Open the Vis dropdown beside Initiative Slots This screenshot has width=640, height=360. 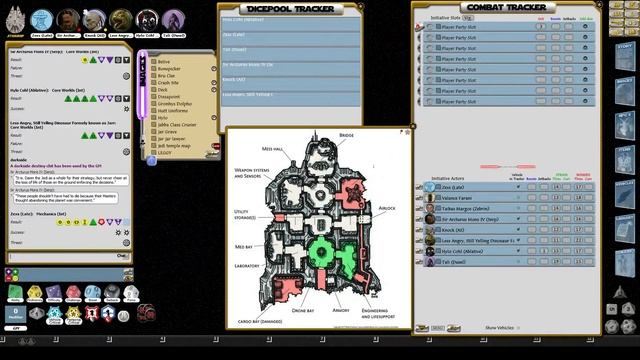(468, 18)
